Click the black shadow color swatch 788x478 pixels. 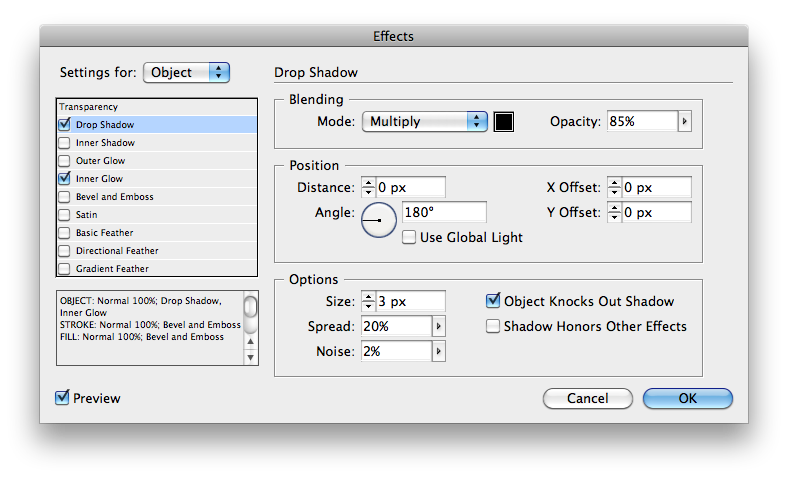click(x=504, y=122)
